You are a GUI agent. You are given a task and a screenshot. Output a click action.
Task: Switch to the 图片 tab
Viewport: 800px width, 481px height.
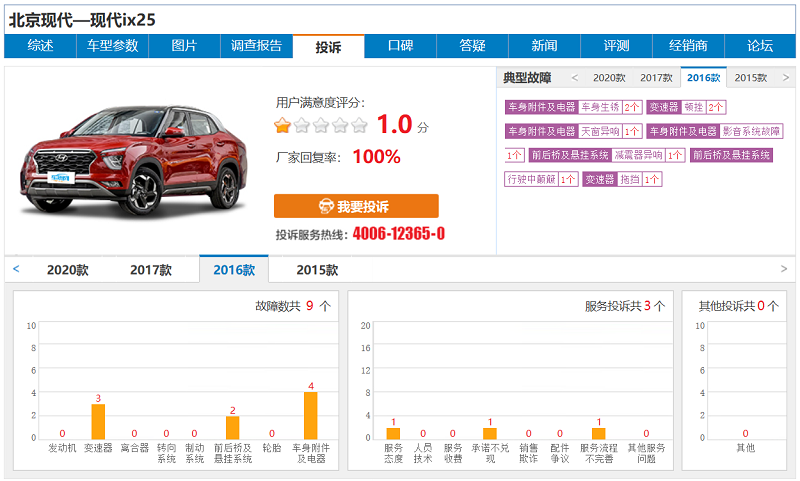pyautogui.click(x=184, y=46)
